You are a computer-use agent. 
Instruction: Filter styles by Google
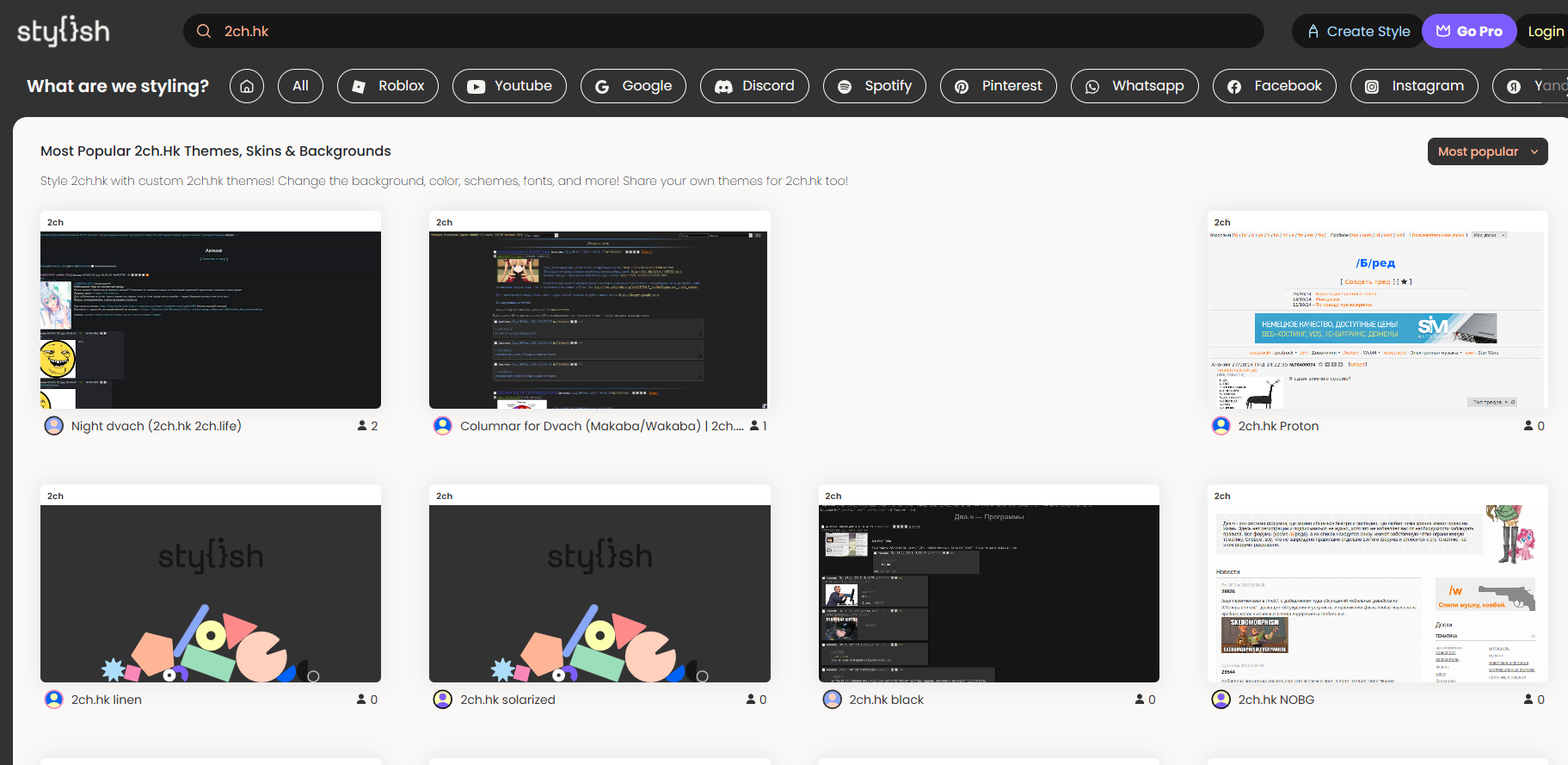point(633,86)
